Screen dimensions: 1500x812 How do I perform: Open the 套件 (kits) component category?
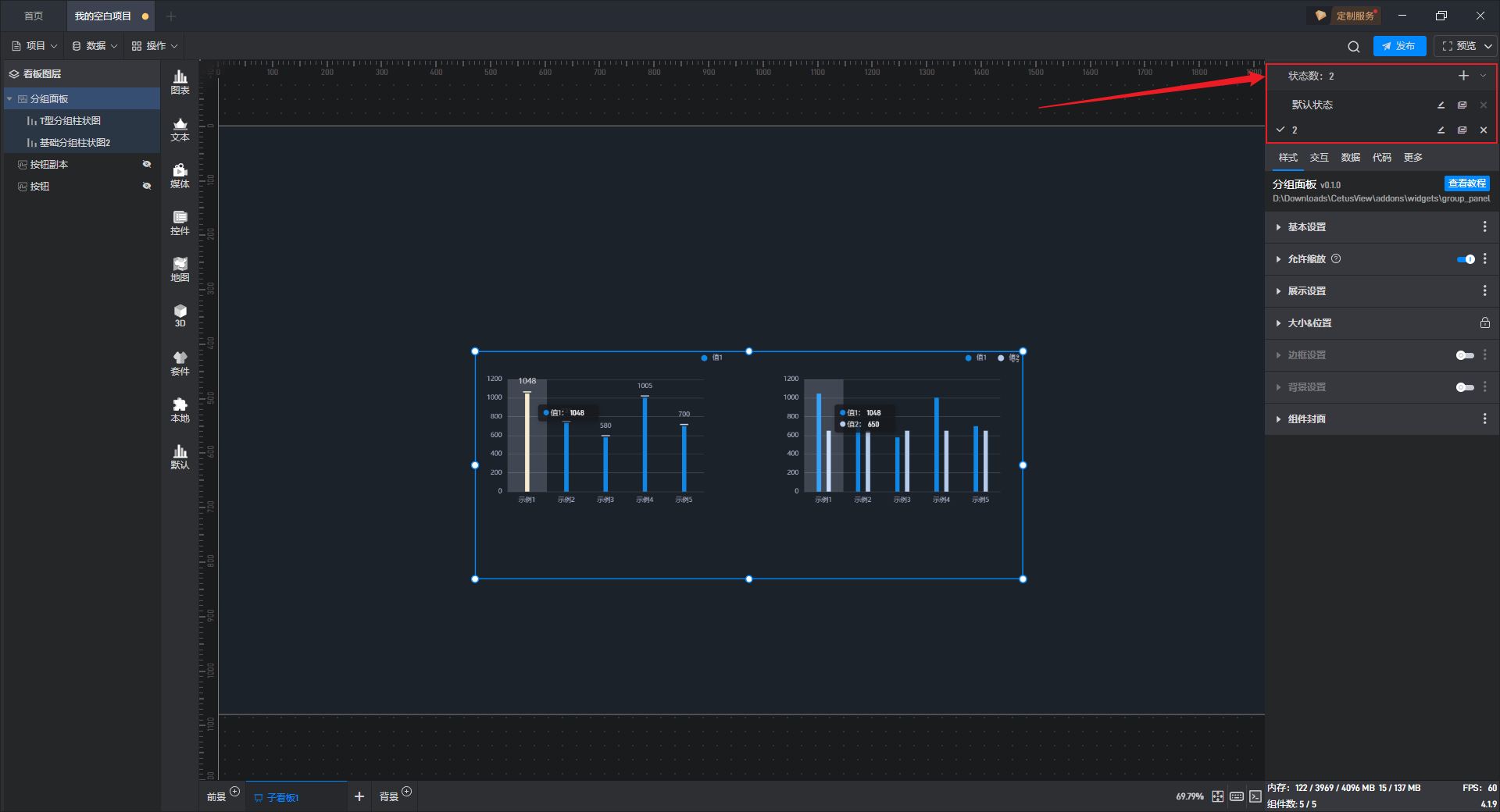coord(180,363)
